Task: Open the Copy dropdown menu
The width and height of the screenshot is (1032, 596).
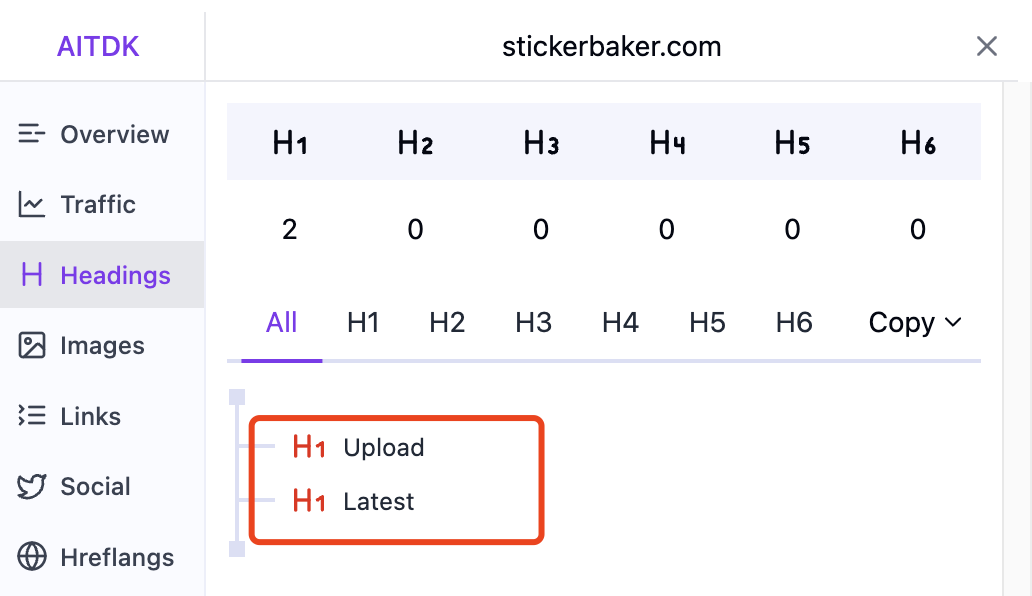Action: pyautogui.click(x=914, y=323)
